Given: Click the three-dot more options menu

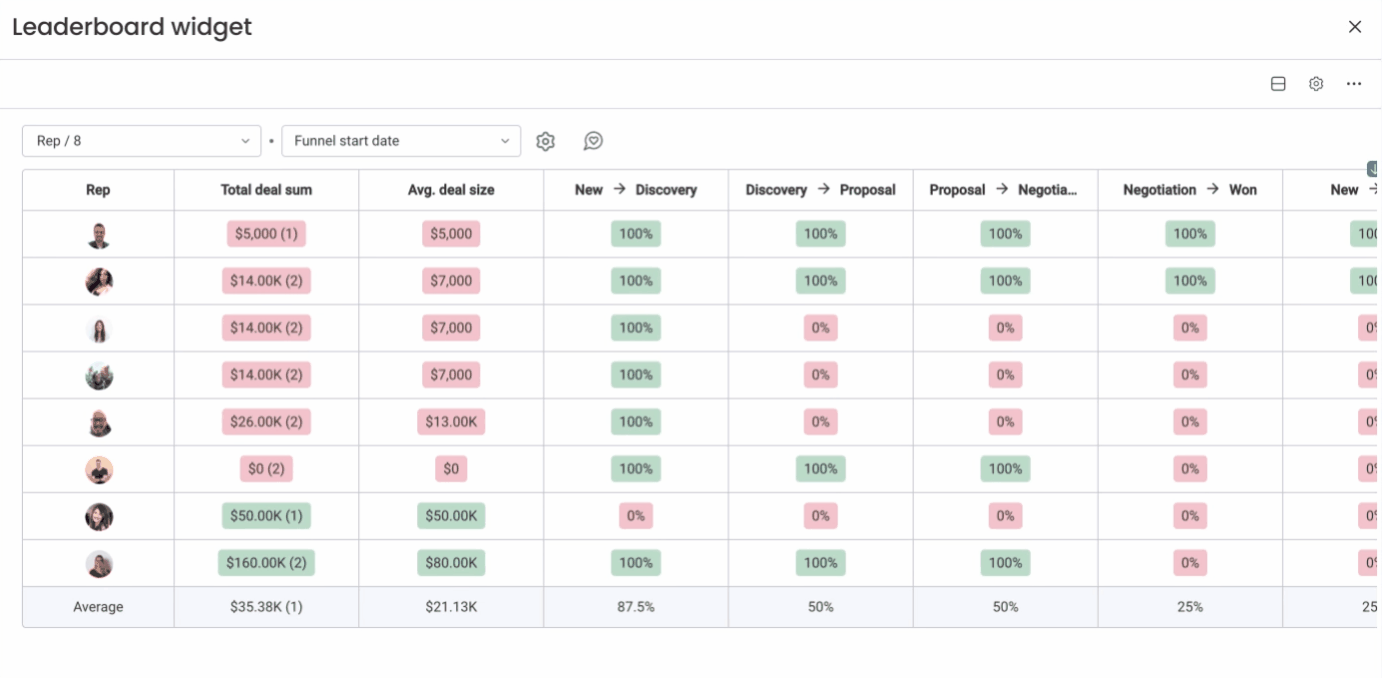Looking at the screenshot, I should 1353,84.
